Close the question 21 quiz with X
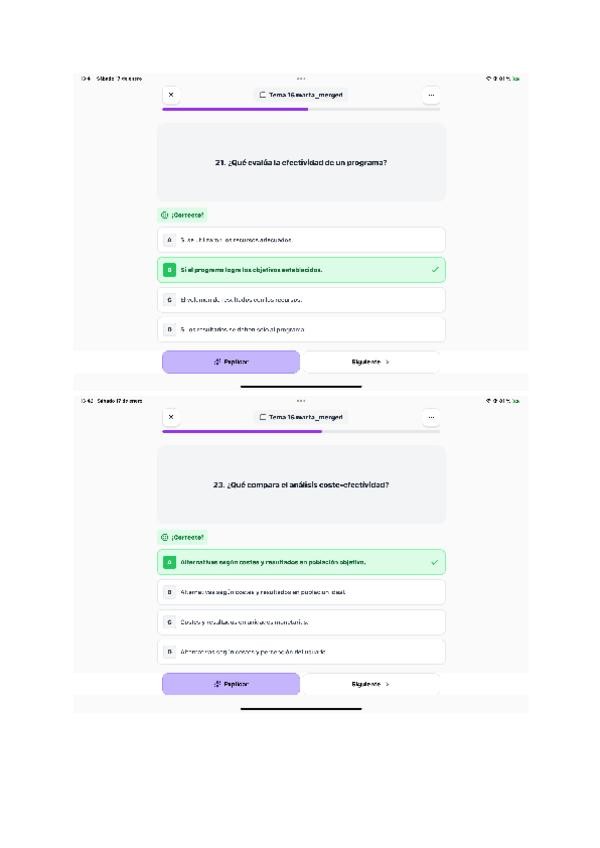The width and height of the screenshot is (600, 848). pos(171,95)
